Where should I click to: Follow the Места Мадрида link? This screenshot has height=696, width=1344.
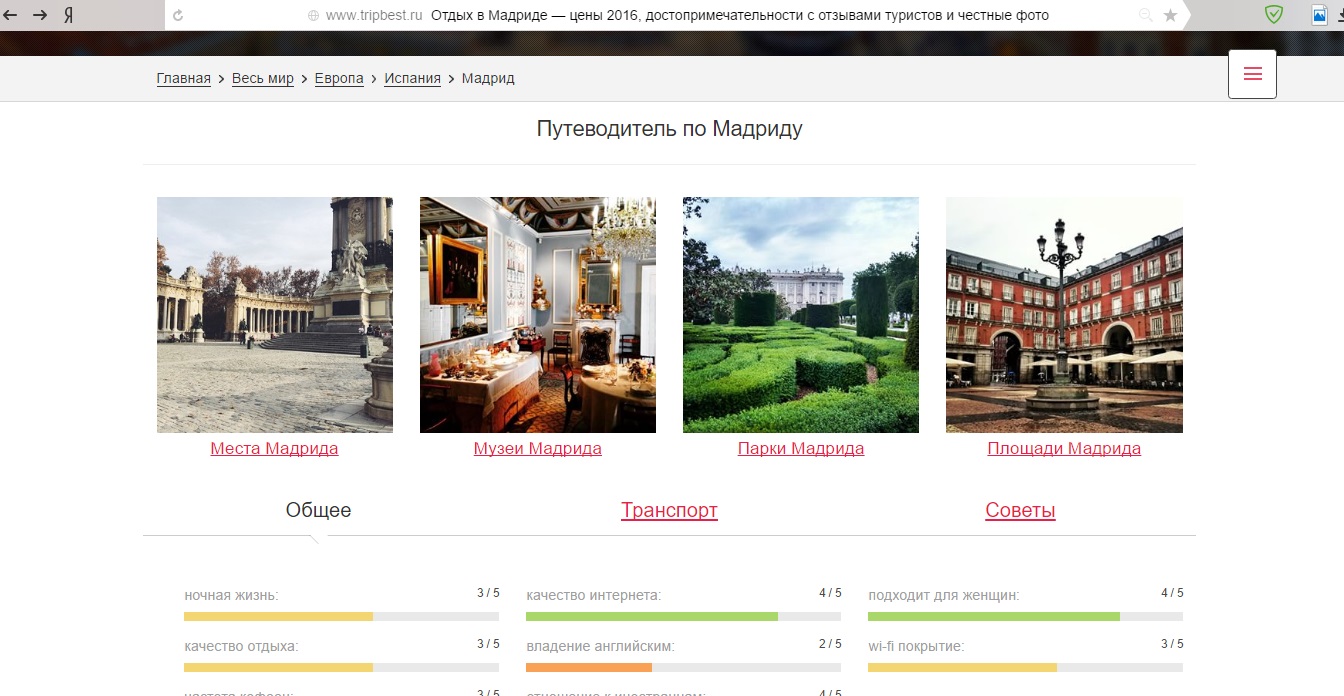(x=274, y=448)
